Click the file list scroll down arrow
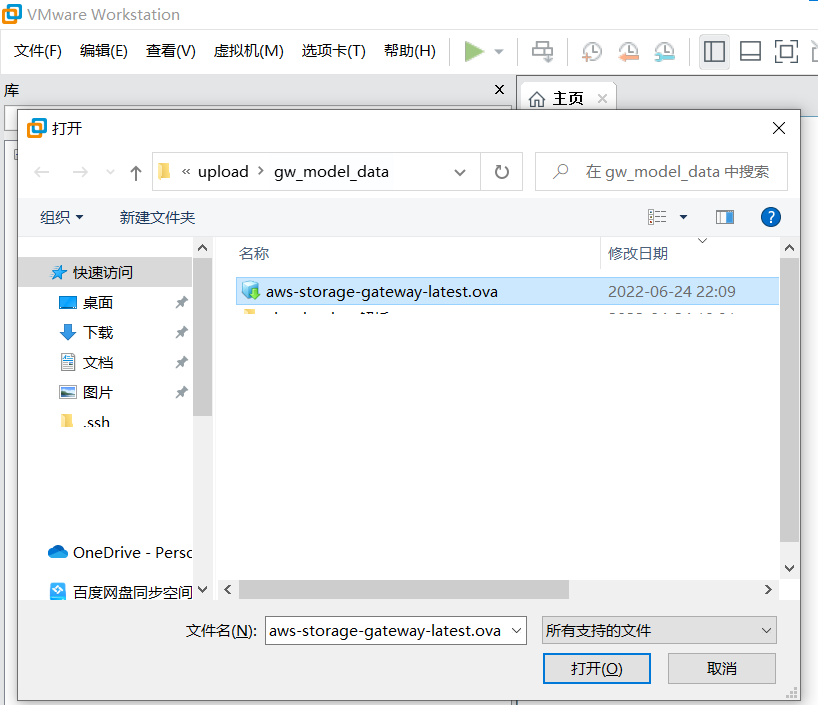The height and width of the screenshot is (709, 818). point(789,568)
